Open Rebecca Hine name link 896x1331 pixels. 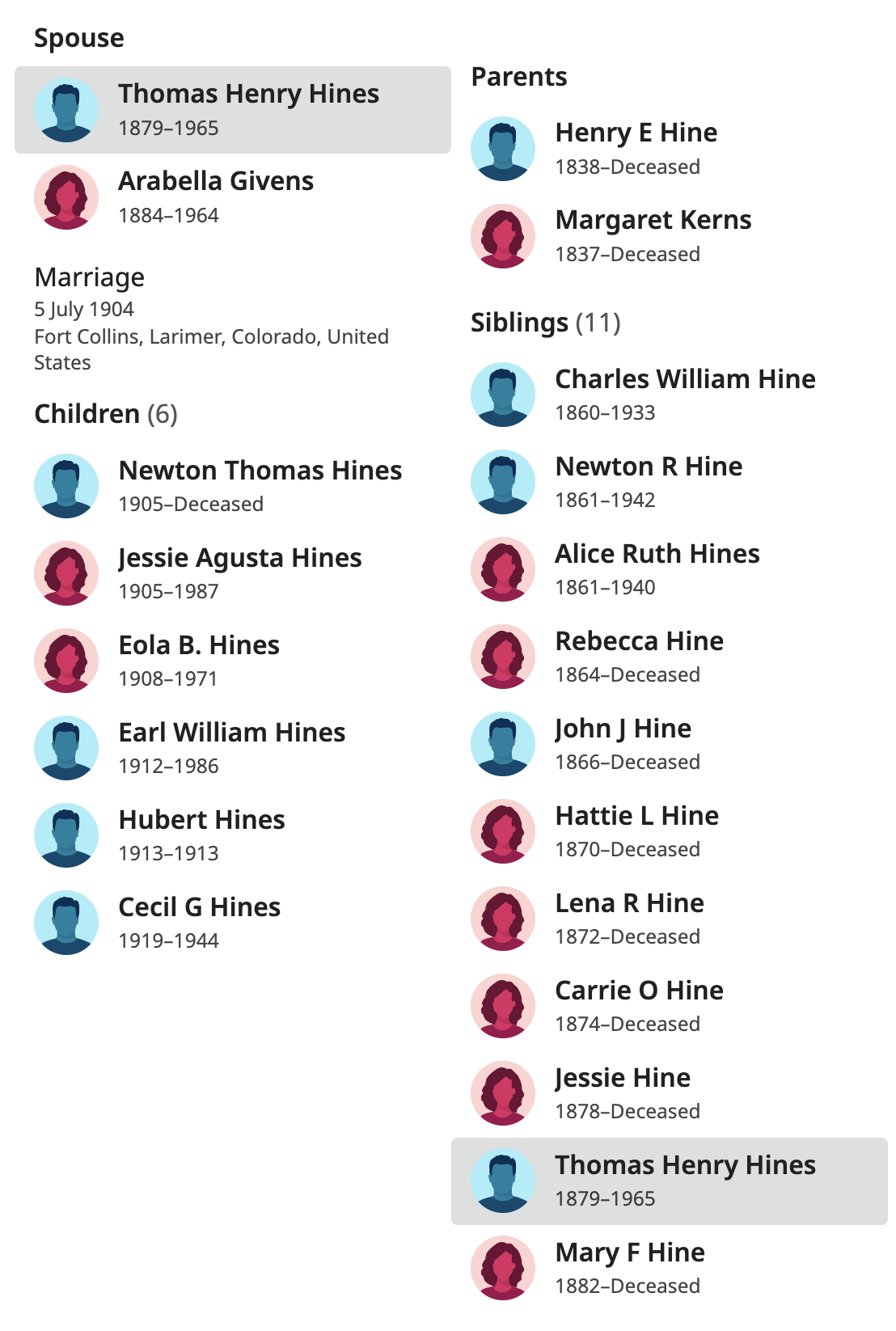pyautogui.click(x=639, y=641)
